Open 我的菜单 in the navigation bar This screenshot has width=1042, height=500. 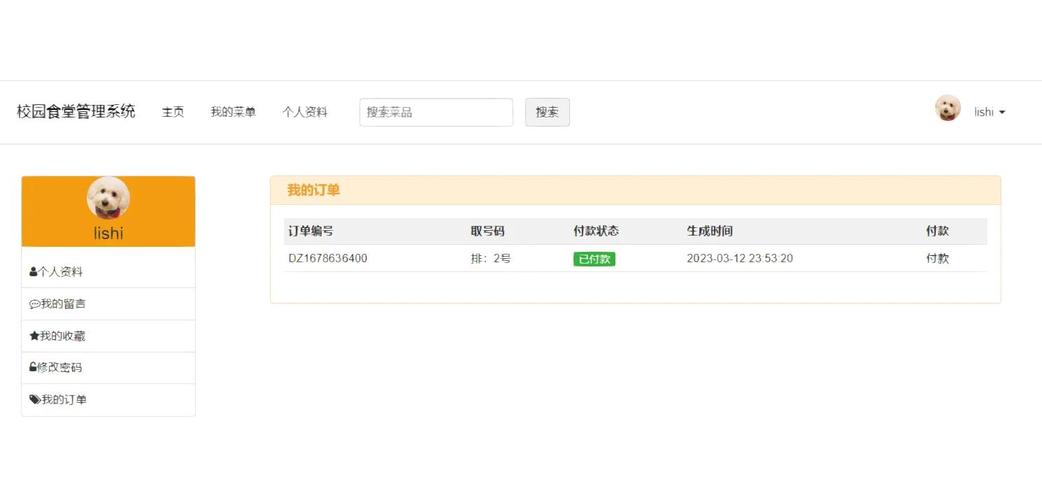click(x=233, y=112)
